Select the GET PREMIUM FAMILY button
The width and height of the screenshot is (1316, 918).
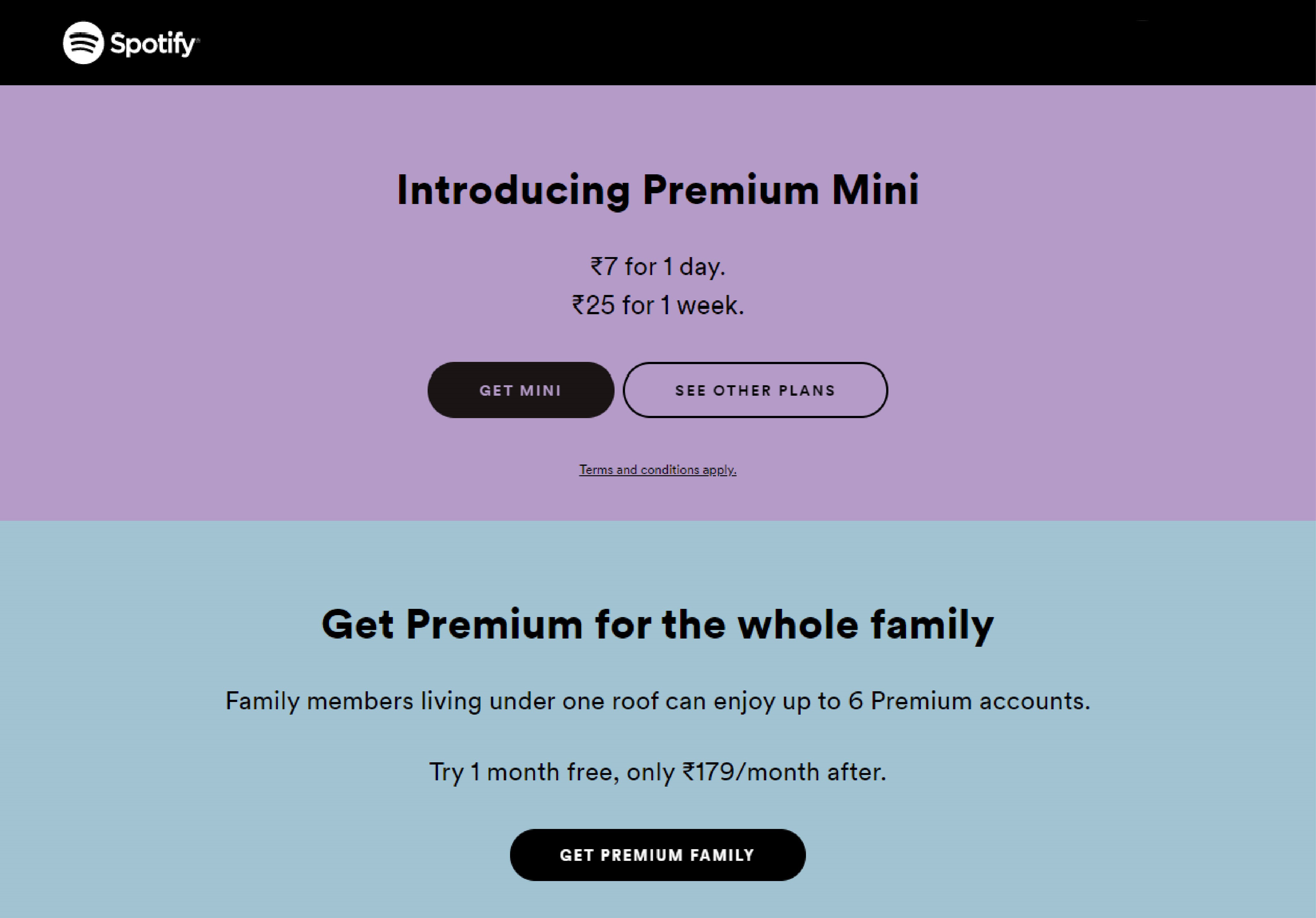pos(658,855)
